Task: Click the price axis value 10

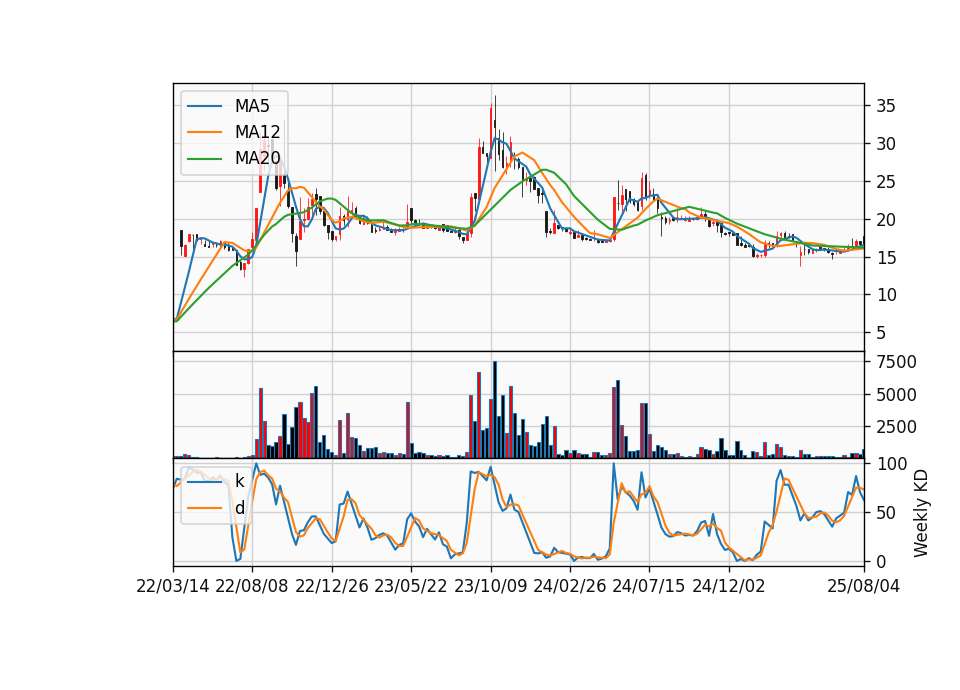Action: (886, 295)
